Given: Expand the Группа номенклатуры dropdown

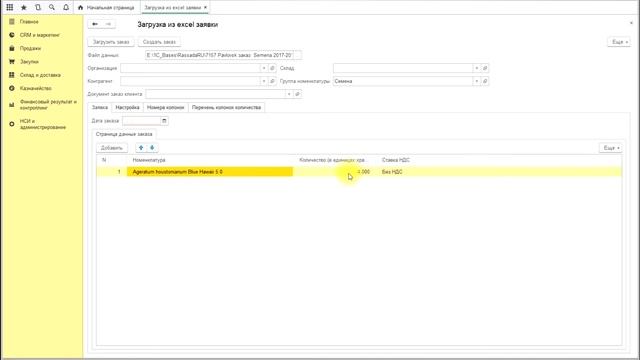Looking at the screenshot, I should 476,81.
